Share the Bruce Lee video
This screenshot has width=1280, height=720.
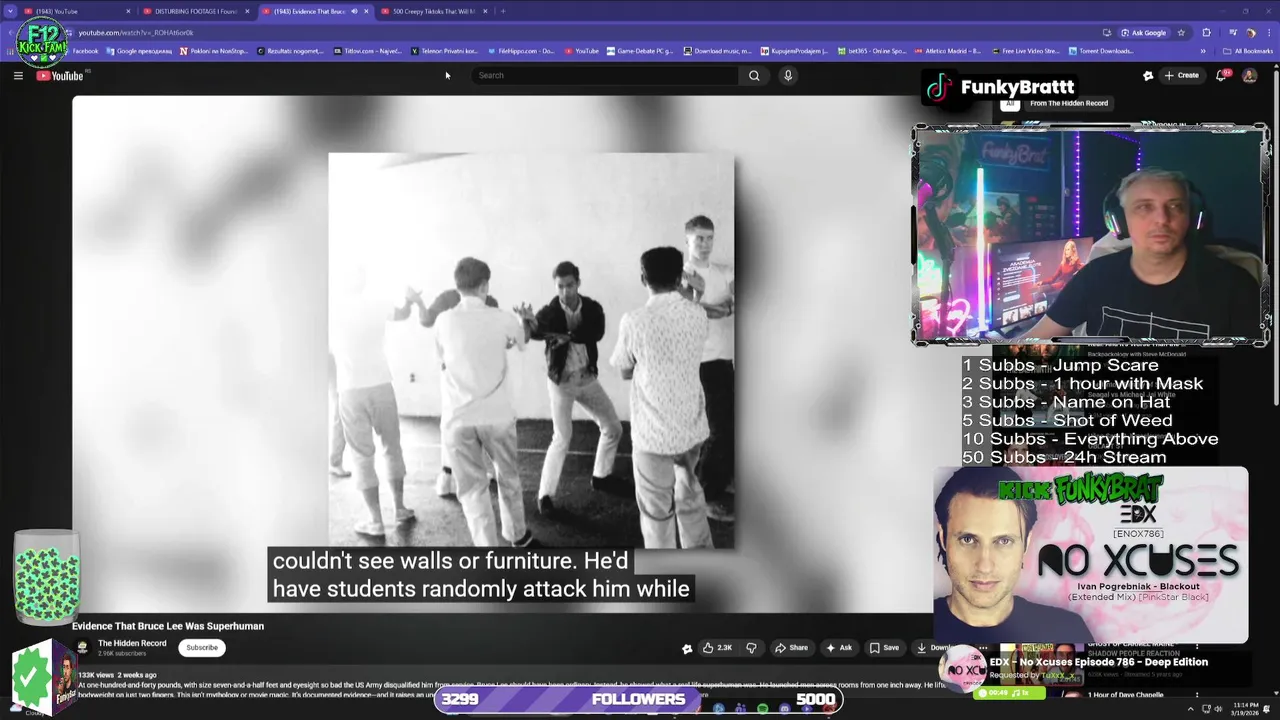[x=791, y=648]
